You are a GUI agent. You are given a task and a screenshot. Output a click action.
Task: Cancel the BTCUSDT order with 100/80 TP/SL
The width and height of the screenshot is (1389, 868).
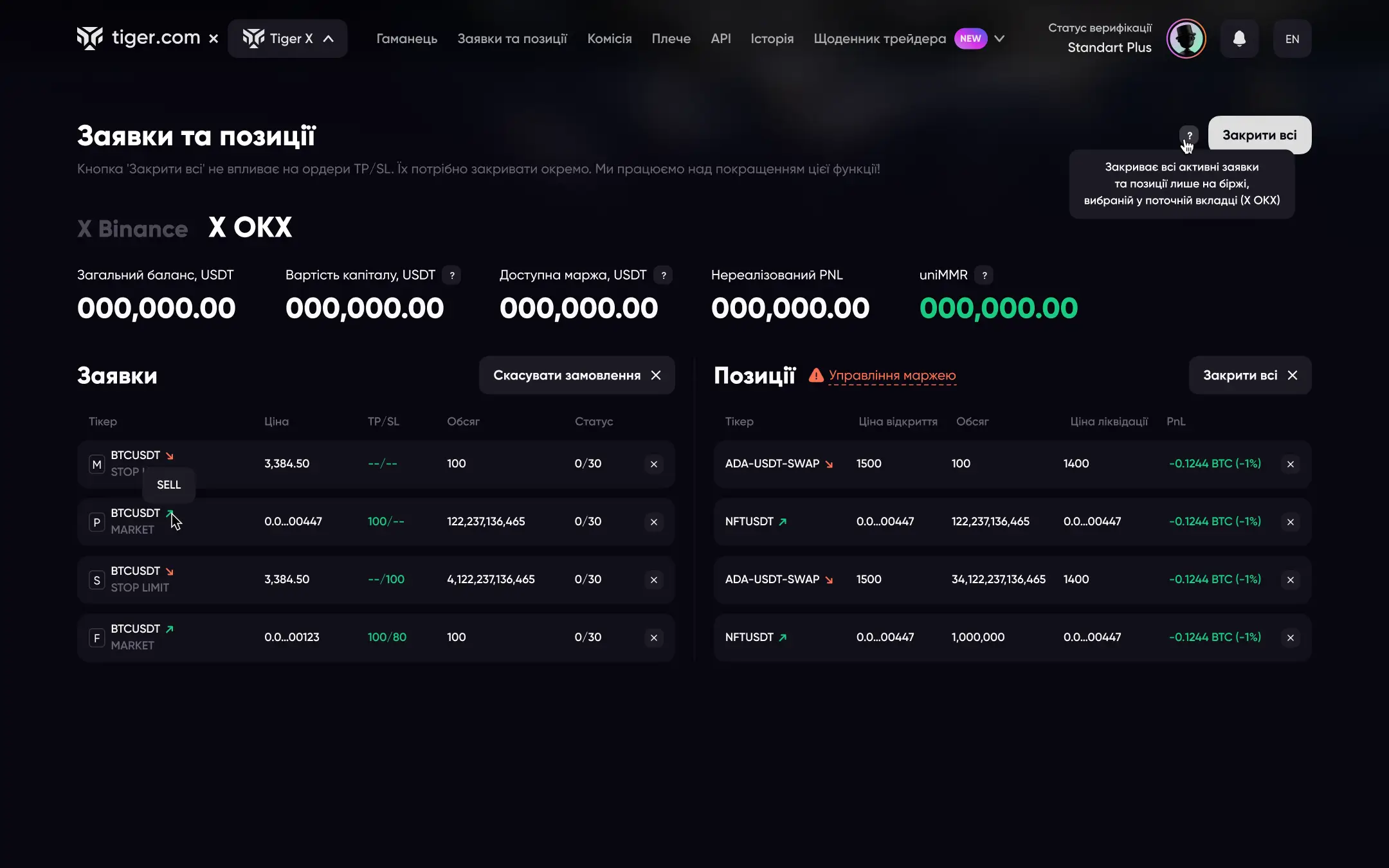(653, 638)
